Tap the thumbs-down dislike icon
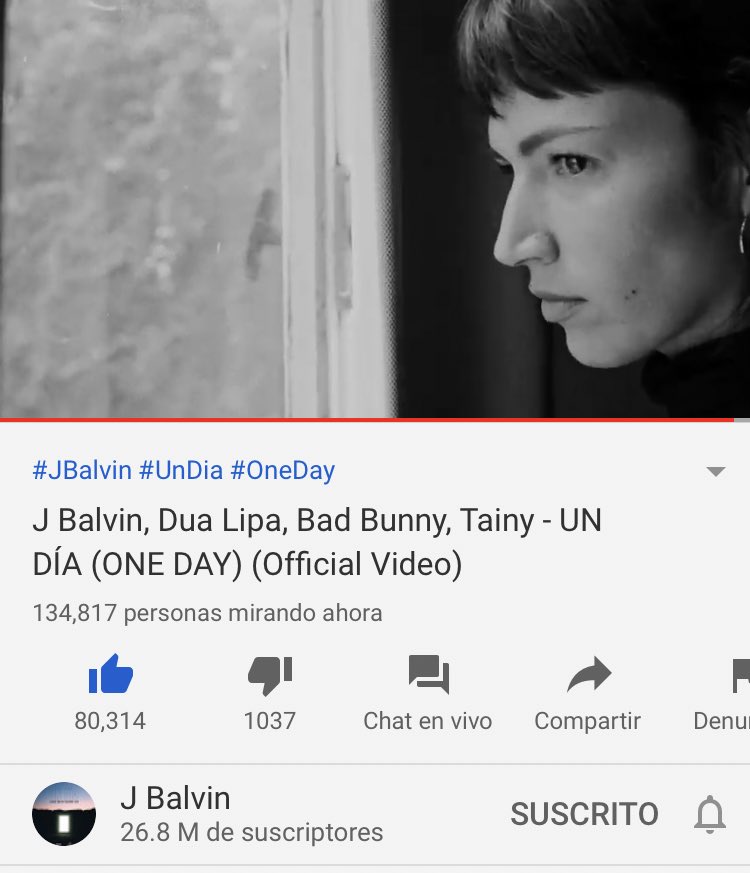750x873 pixels. [270, 675]
